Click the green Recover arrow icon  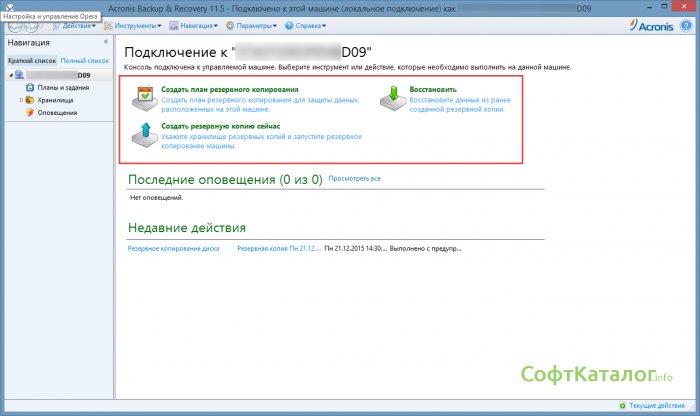[x=392, y=95]
